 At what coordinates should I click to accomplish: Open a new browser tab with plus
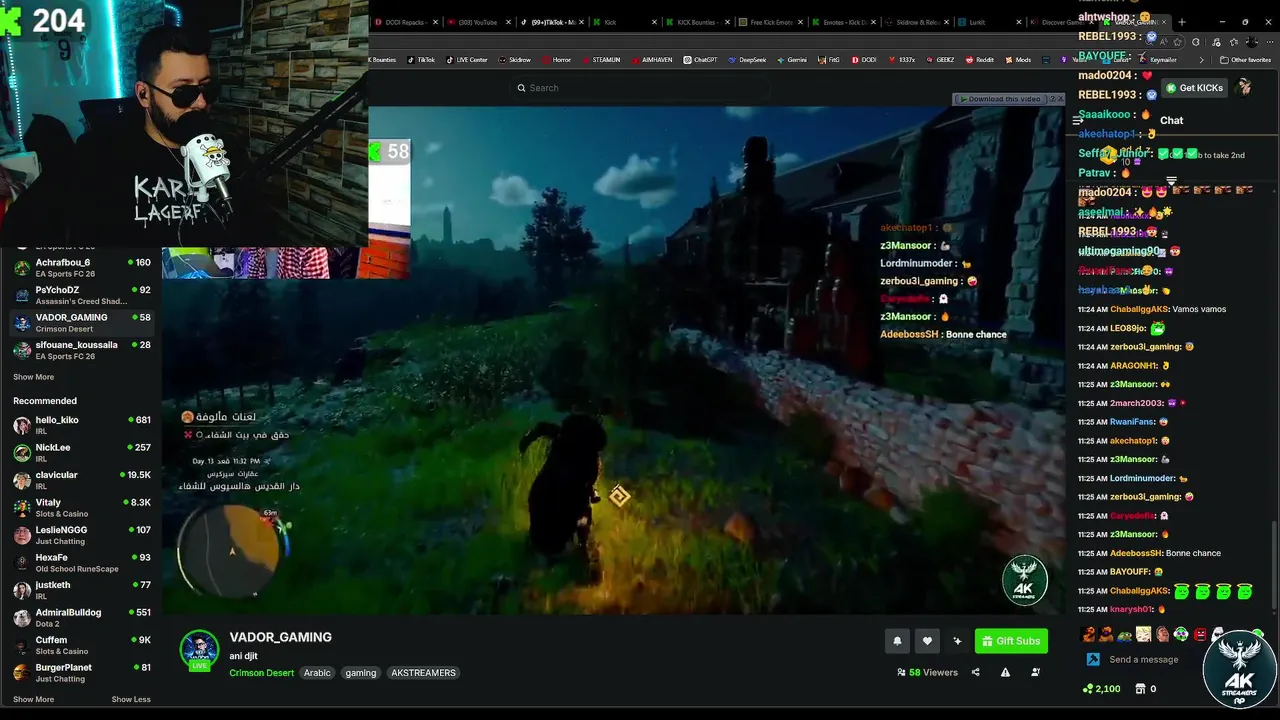[x=1182, y=22]
